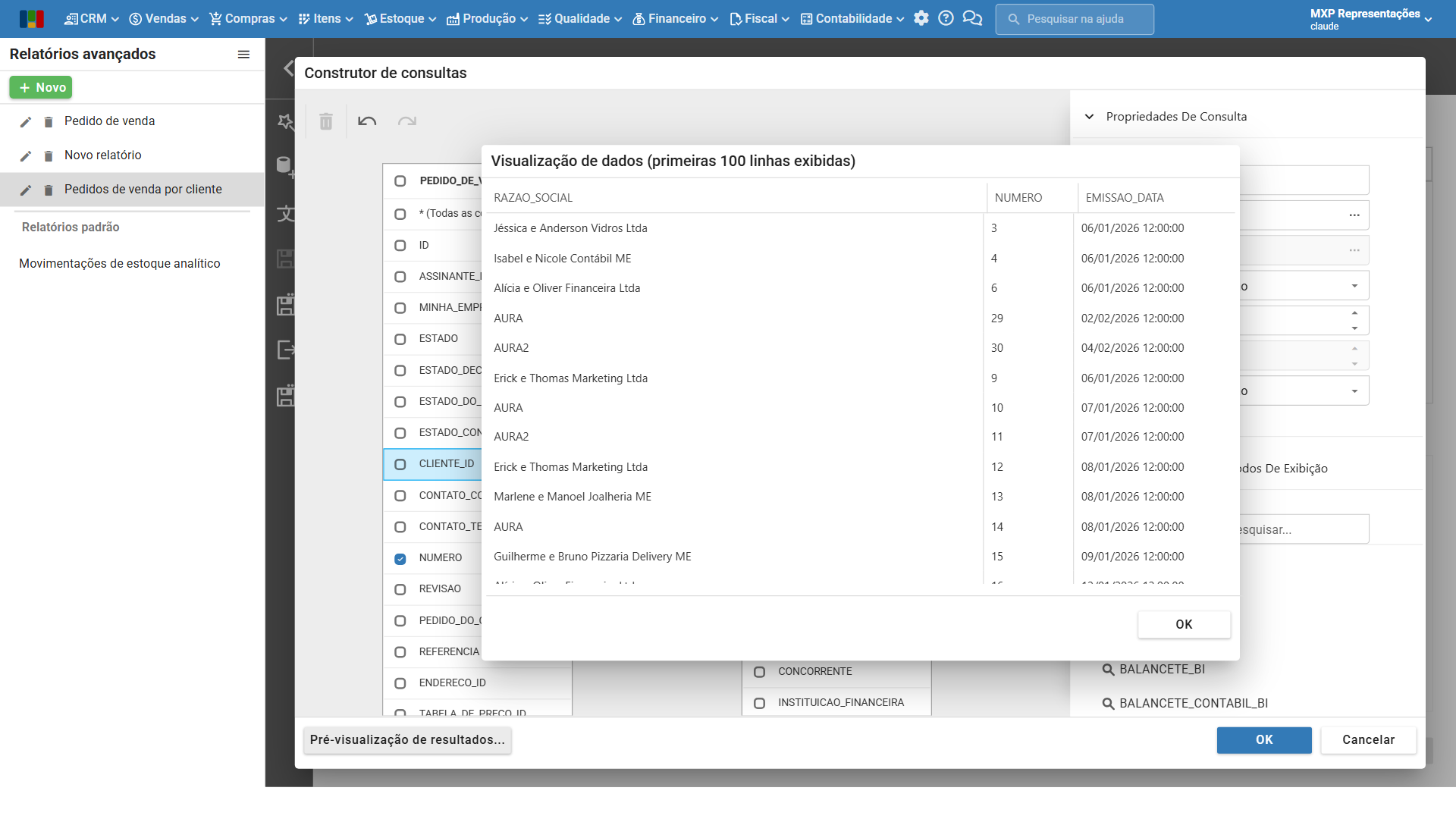This screenshot has width=1456, height=819.
Task: Click magnifier icon beside BALANCETE_BI
Action: coord(1108,670)
